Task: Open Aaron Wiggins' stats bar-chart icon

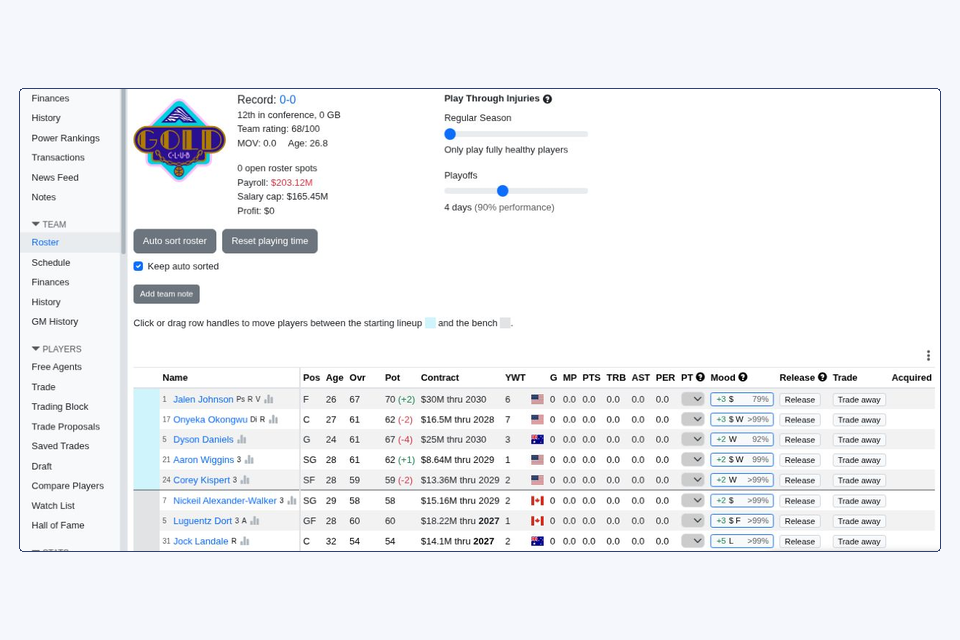Action: pyautogui.click(x=249, y=460)
